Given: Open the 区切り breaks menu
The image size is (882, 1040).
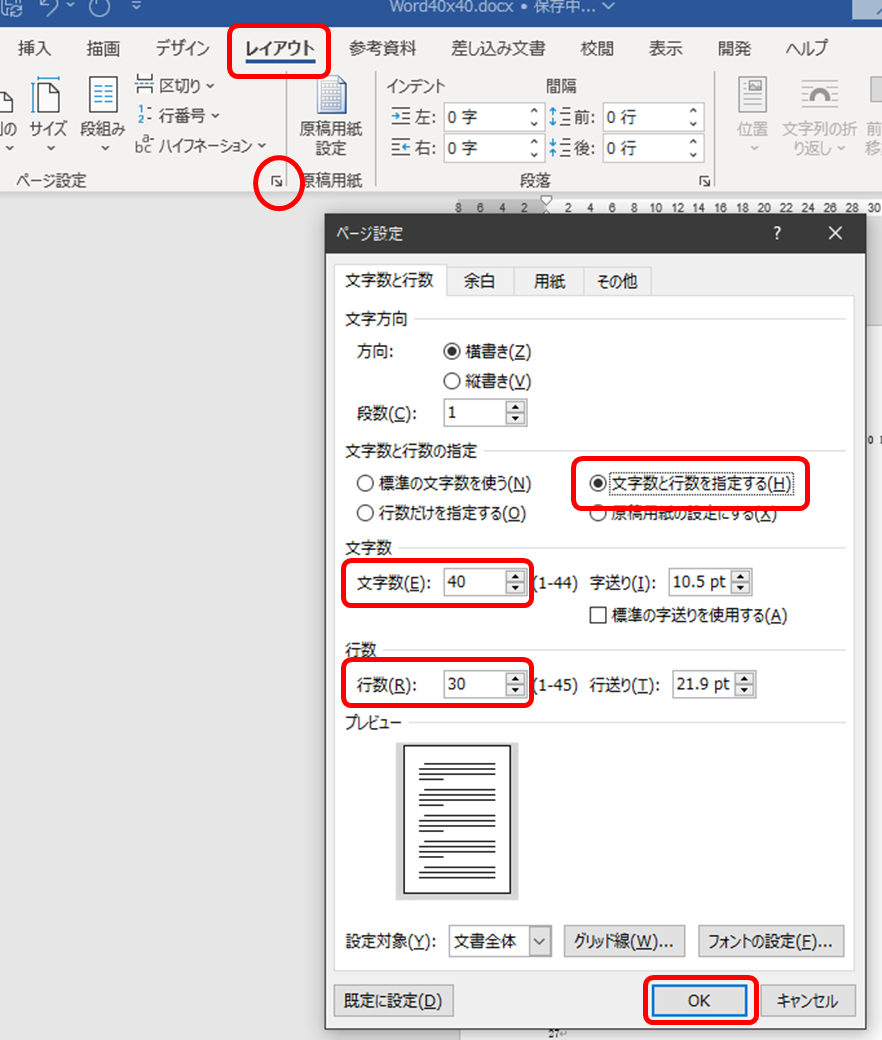Looking at the screenshot, I should (x=175, y=86).
